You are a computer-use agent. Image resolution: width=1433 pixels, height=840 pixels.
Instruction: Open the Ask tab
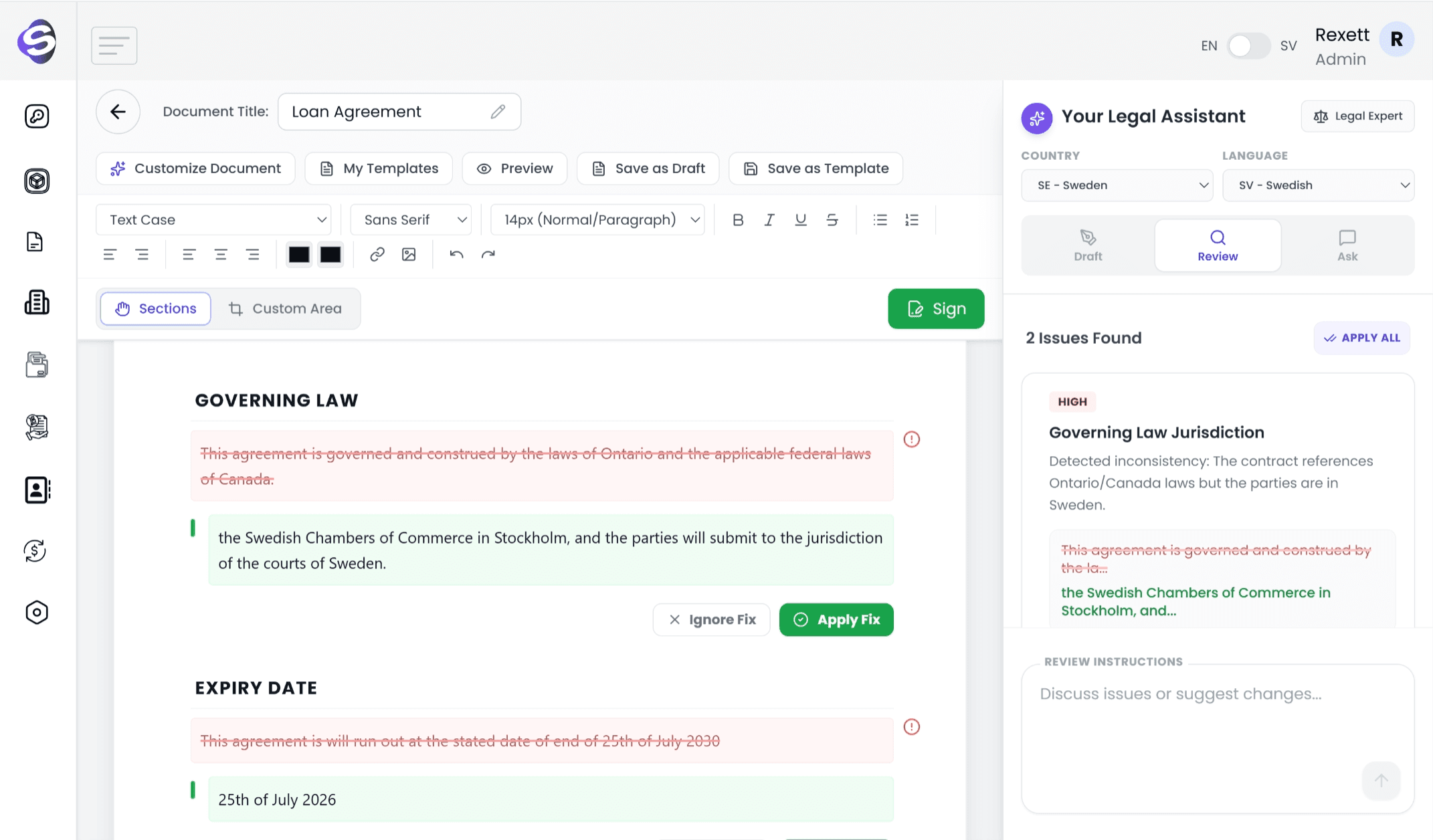(1347, 245)
